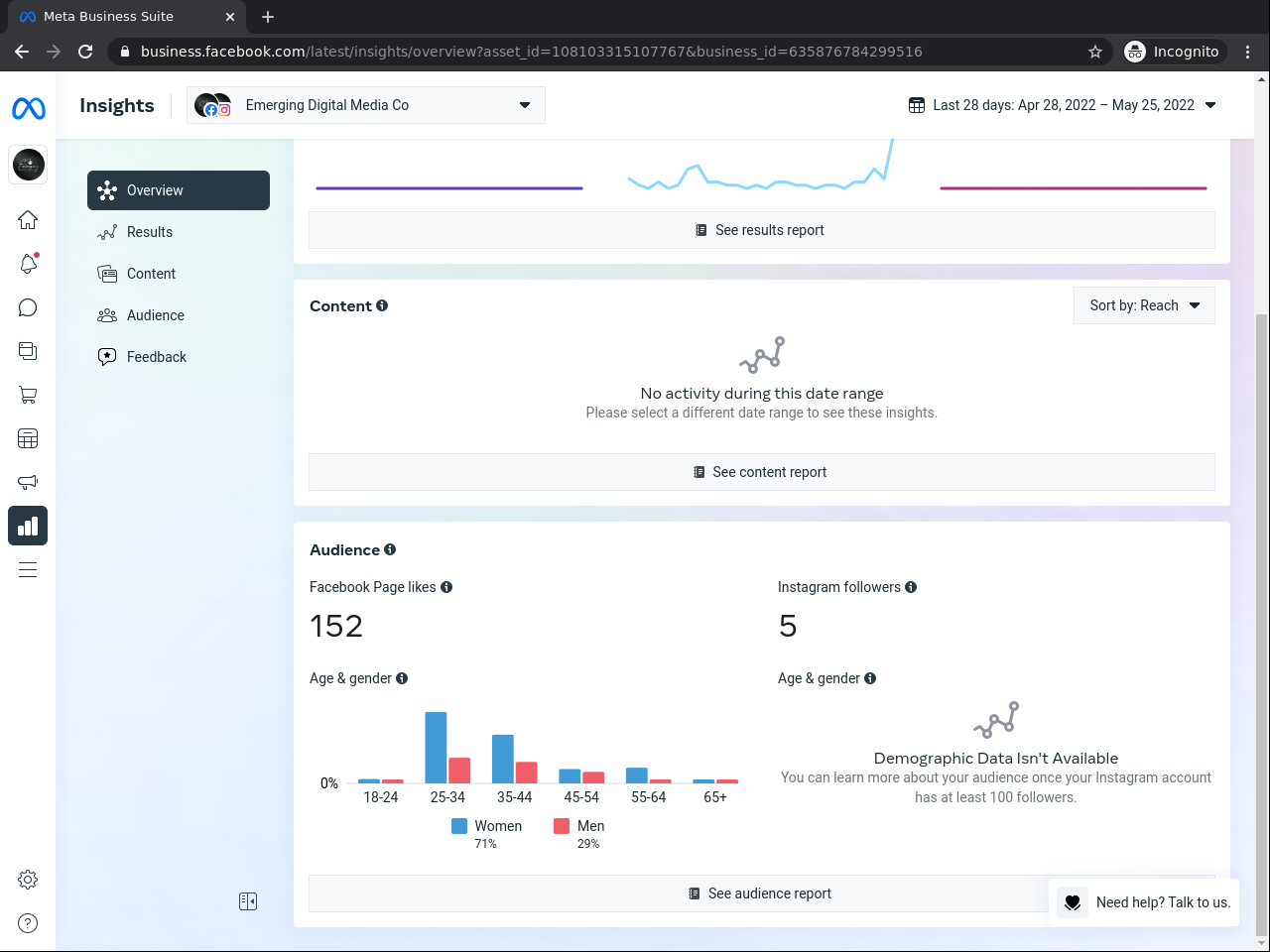Click the Need help? Talk to us widget
1270x952 pixels.
pyautogui.click(x=1144, y=902)
